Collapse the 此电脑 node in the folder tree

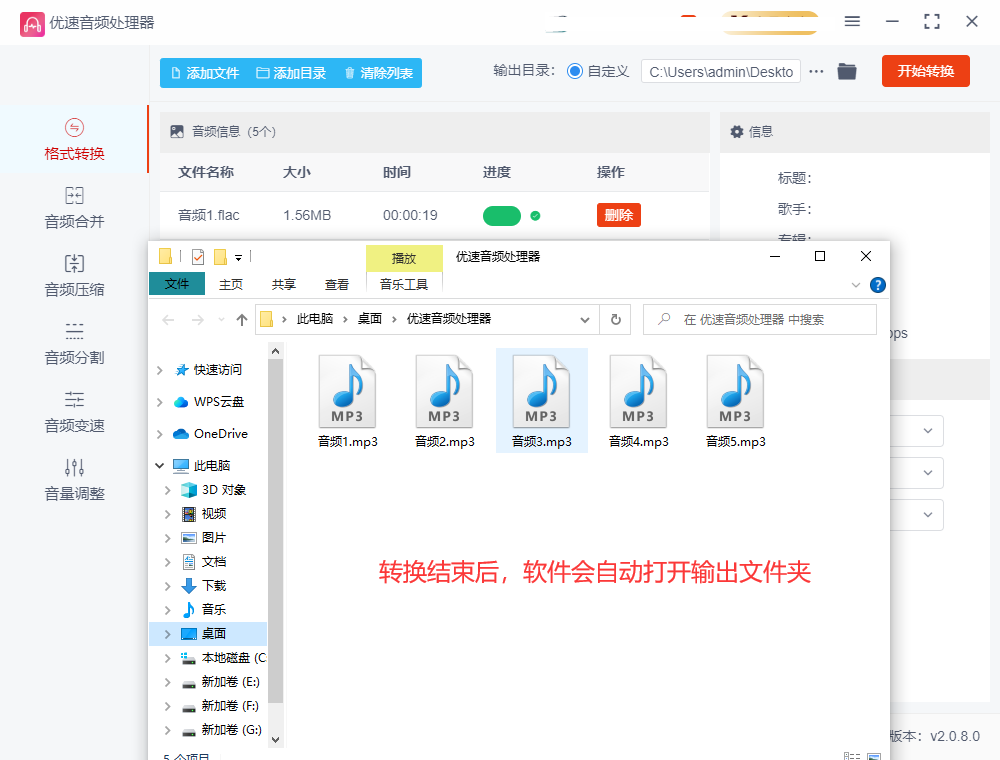click(x=158, y=465)
